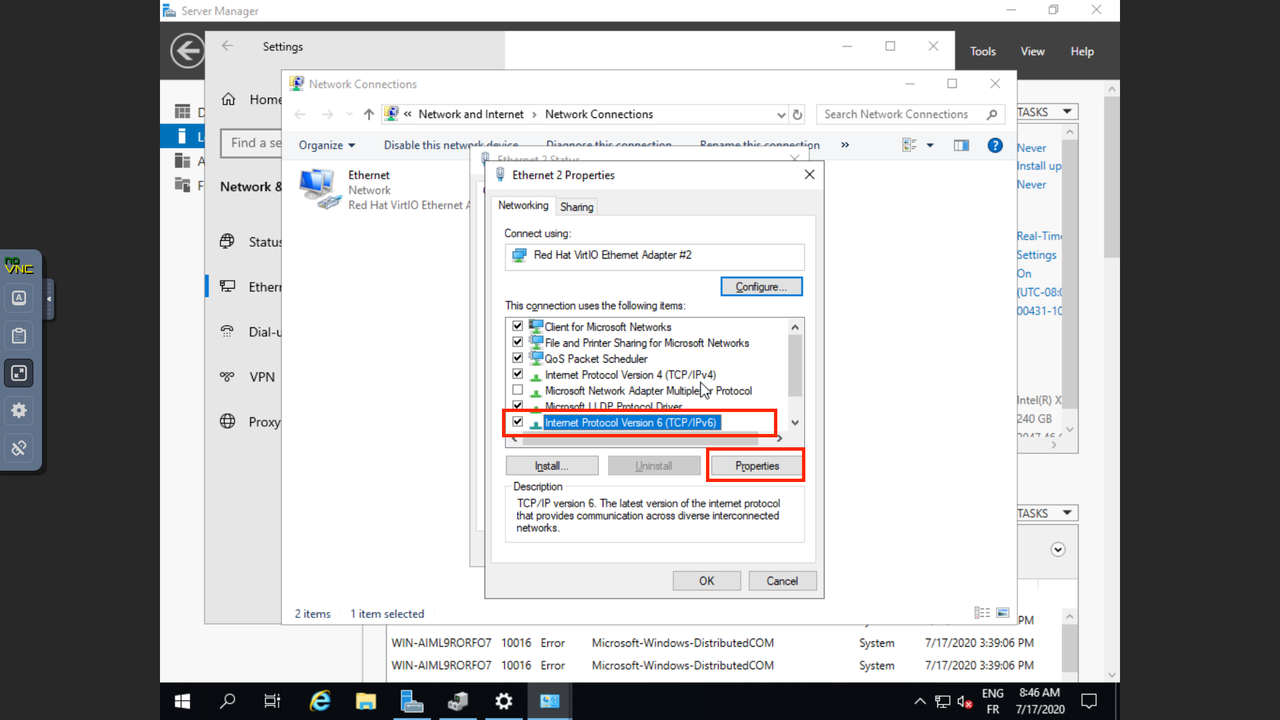
Task: Click Disable this network device
Action: pos(451,145)
